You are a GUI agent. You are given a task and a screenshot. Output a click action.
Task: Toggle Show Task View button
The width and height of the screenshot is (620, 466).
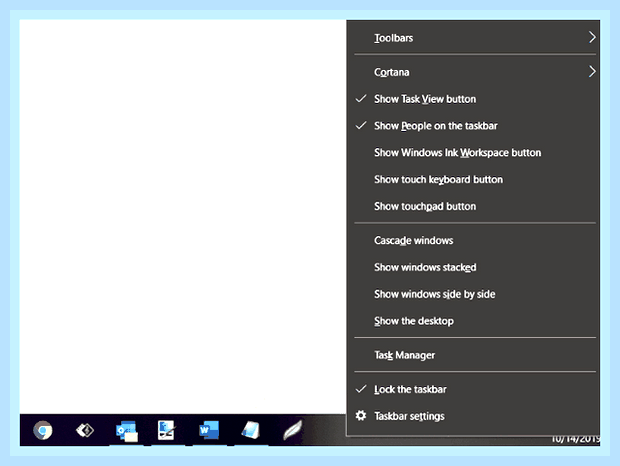[473, 99]
